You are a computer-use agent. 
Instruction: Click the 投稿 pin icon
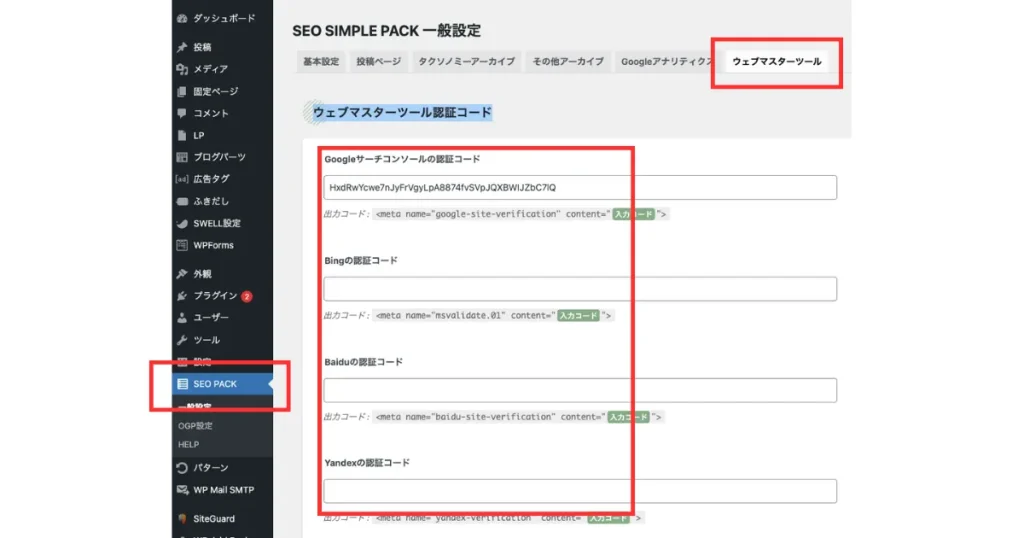[x=182, y=47]
